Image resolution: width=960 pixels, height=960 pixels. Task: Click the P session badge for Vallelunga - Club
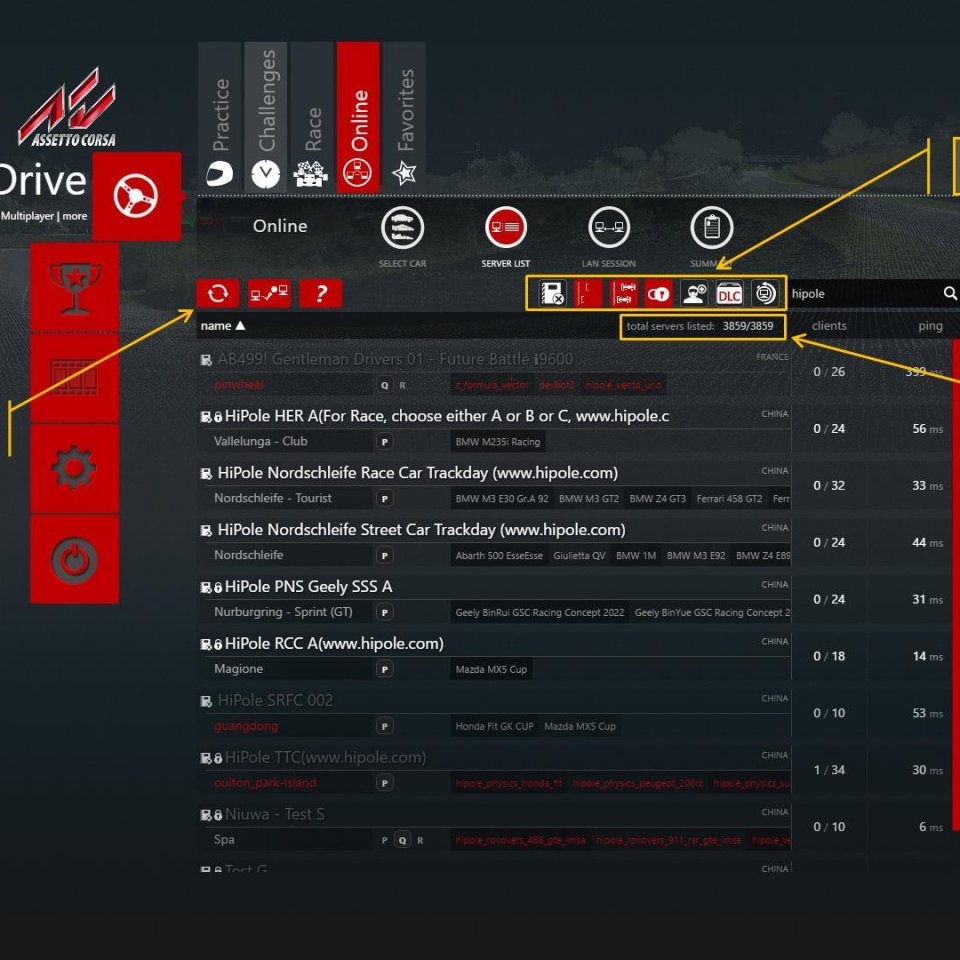coord(384,442)
